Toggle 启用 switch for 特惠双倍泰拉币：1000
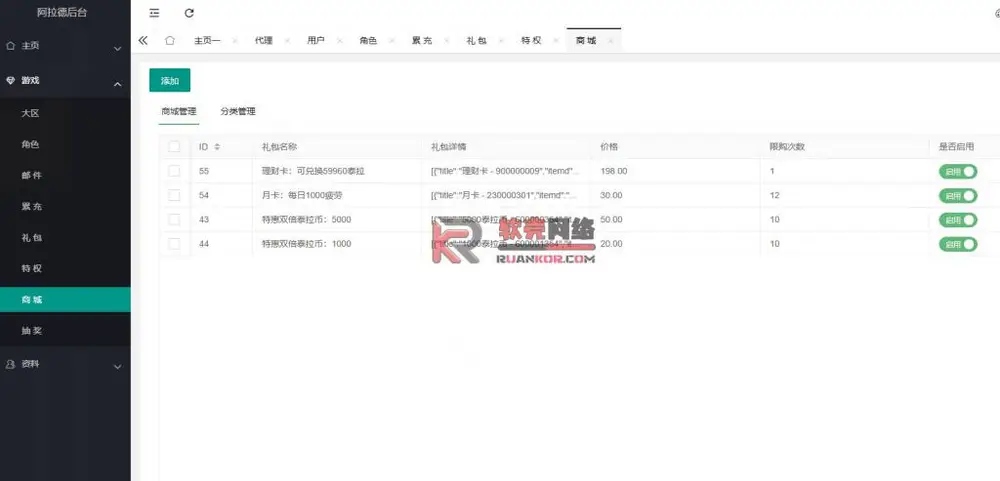Screen dimensions: 1000x481 point(957,244)
